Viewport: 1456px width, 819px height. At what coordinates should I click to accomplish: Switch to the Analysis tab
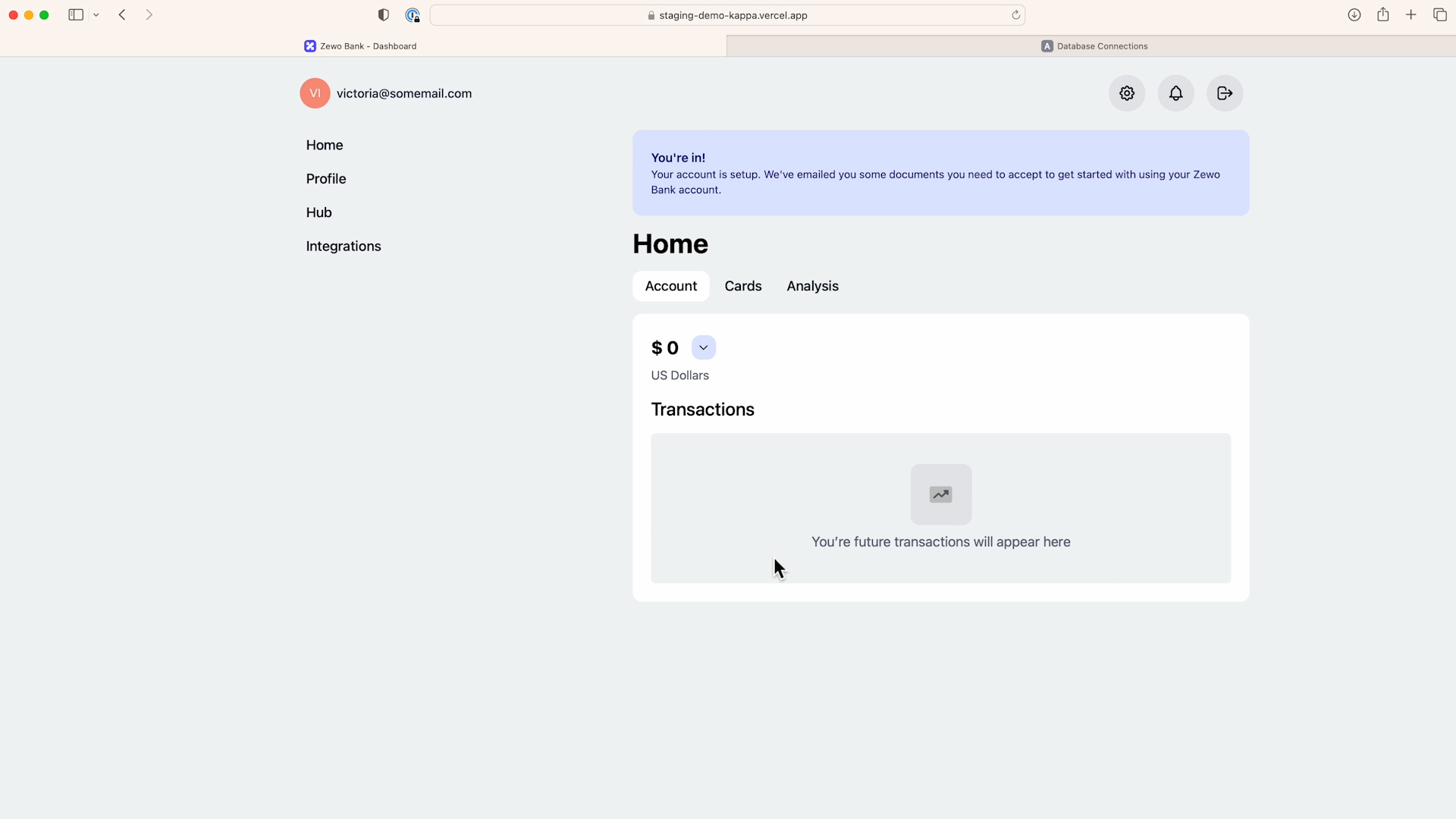tap(812, 286)
